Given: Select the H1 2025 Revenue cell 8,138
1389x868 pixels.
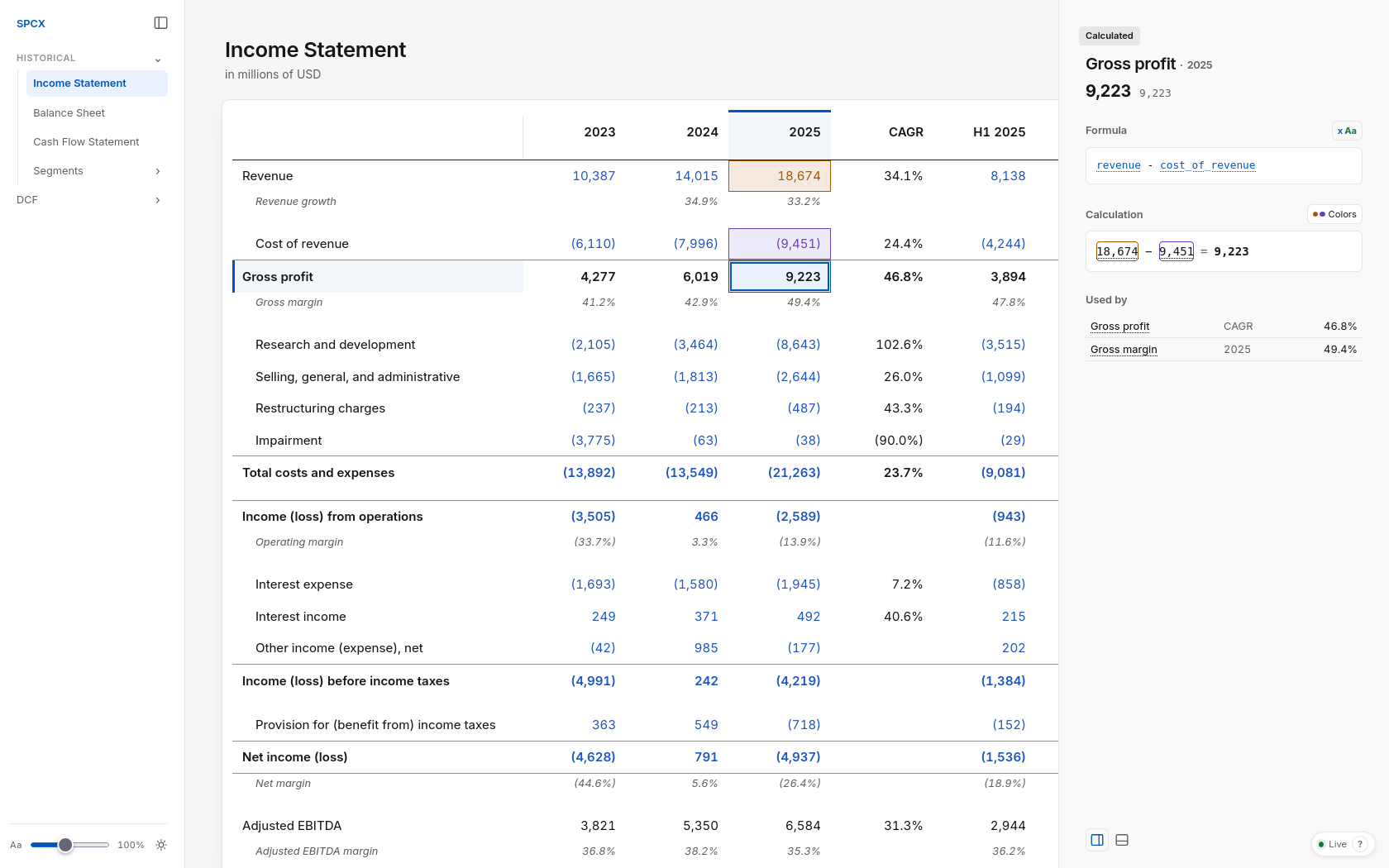Looking at the screenshot, I should point(1008,176).
